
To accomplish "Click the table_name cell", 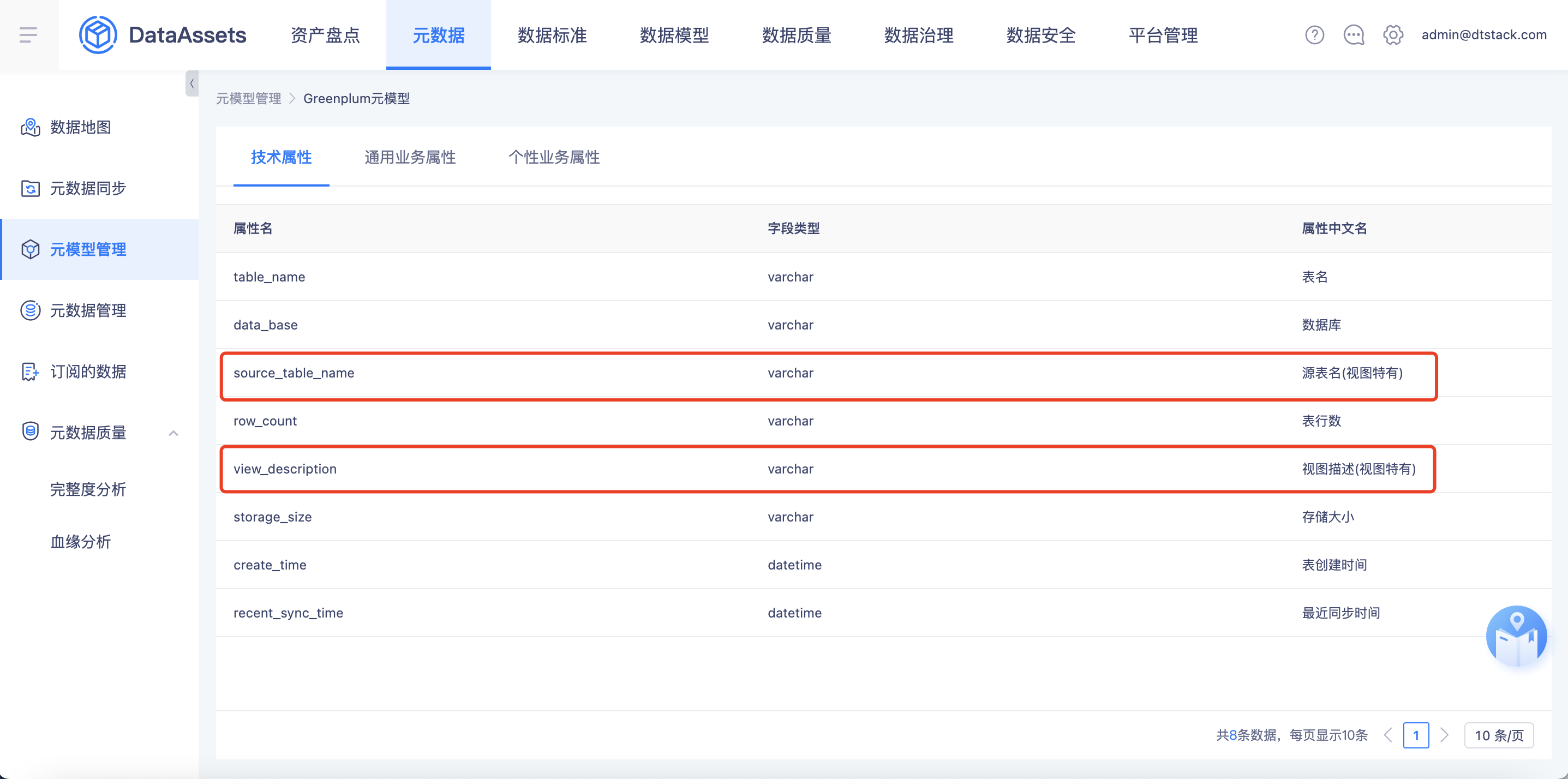I will click(269, 277).
